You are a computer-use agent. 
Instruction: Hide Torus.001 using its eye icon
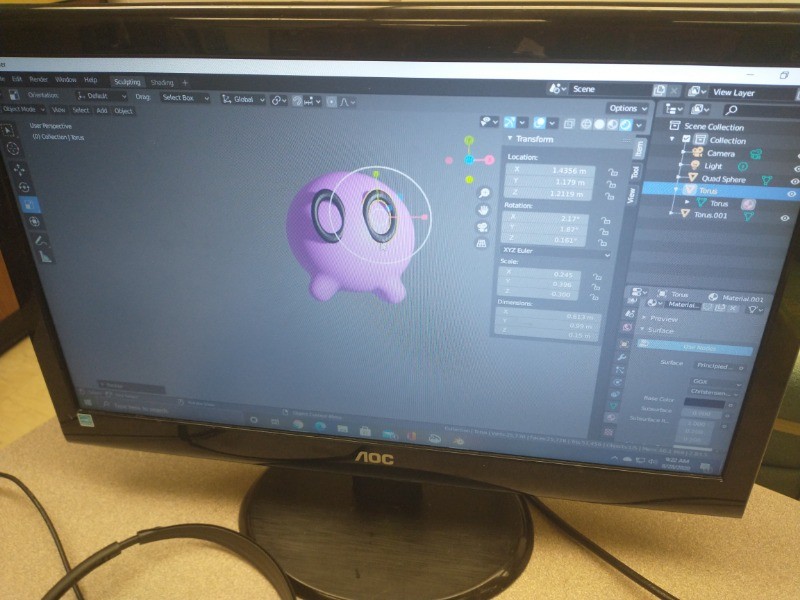tap(785, 218)
